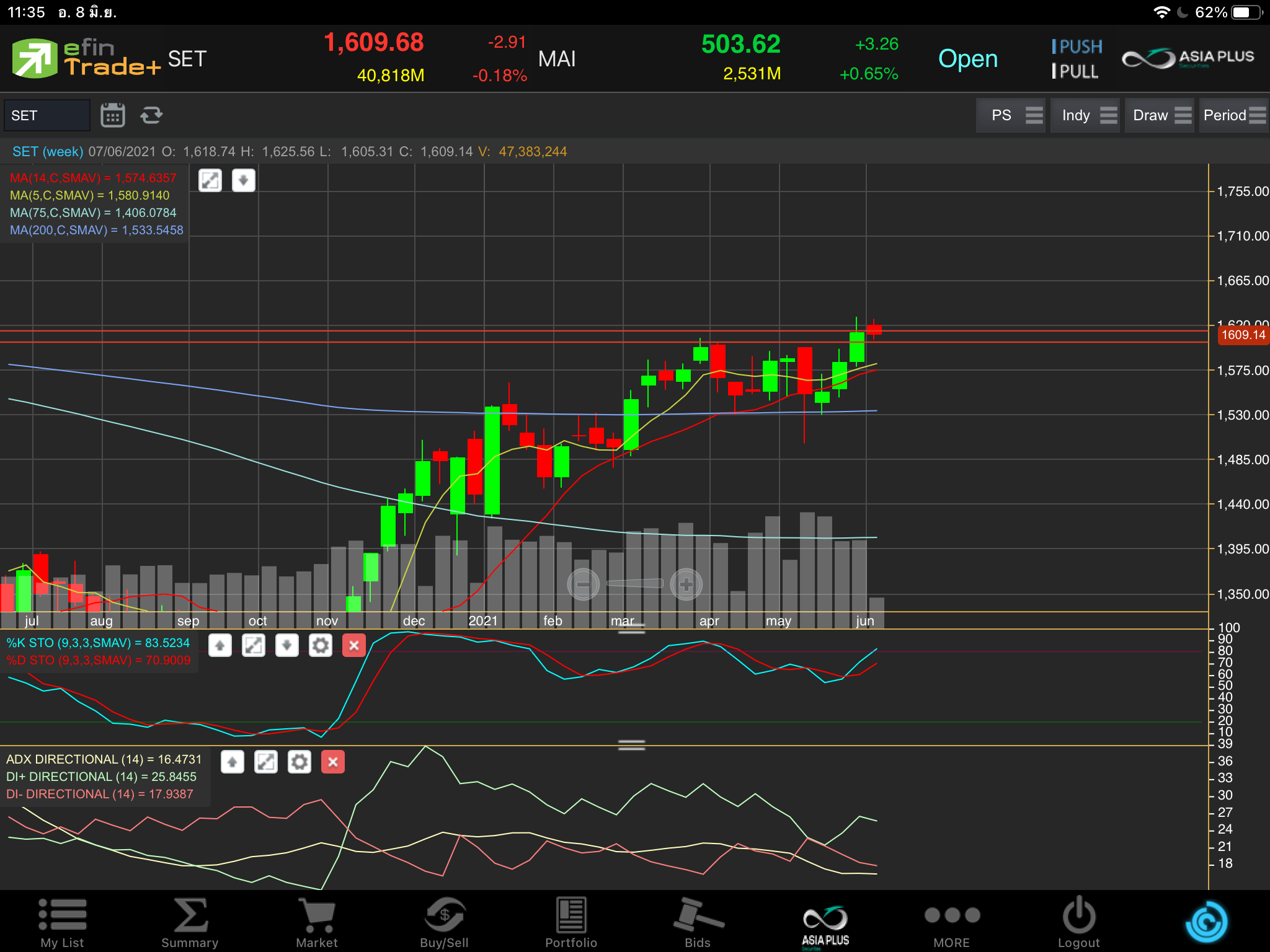Remove the stochastic indicator panel
This screenshot has height=952, width=1270.
(354, 646)
